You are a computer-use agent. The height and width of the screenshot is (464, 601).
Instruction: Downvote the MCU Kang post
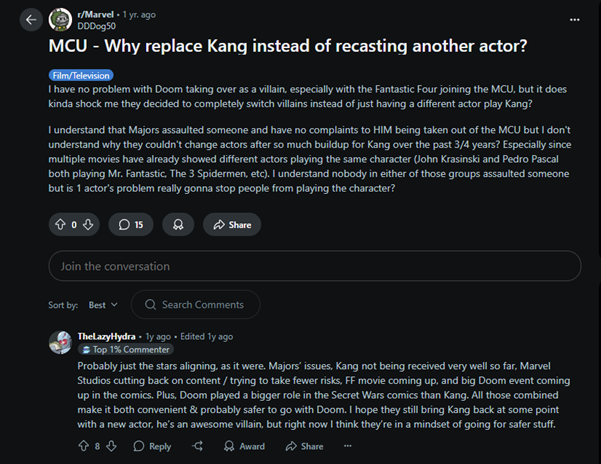tap(88, 225)
